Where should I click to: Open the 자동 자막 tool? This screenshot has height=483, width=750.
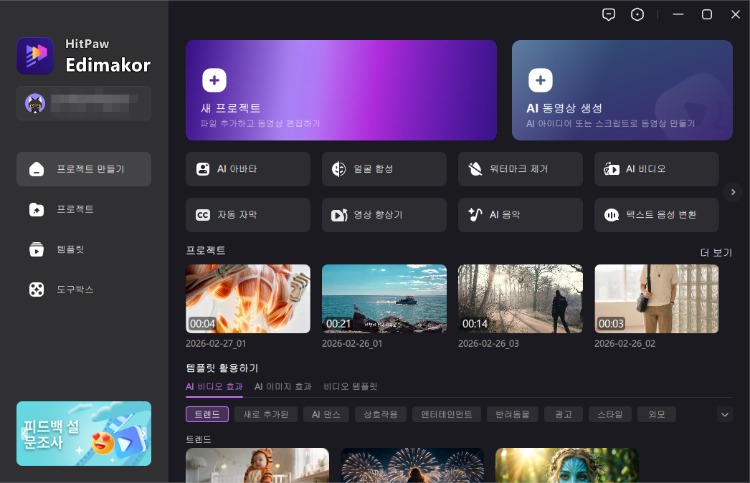(248, 215)
